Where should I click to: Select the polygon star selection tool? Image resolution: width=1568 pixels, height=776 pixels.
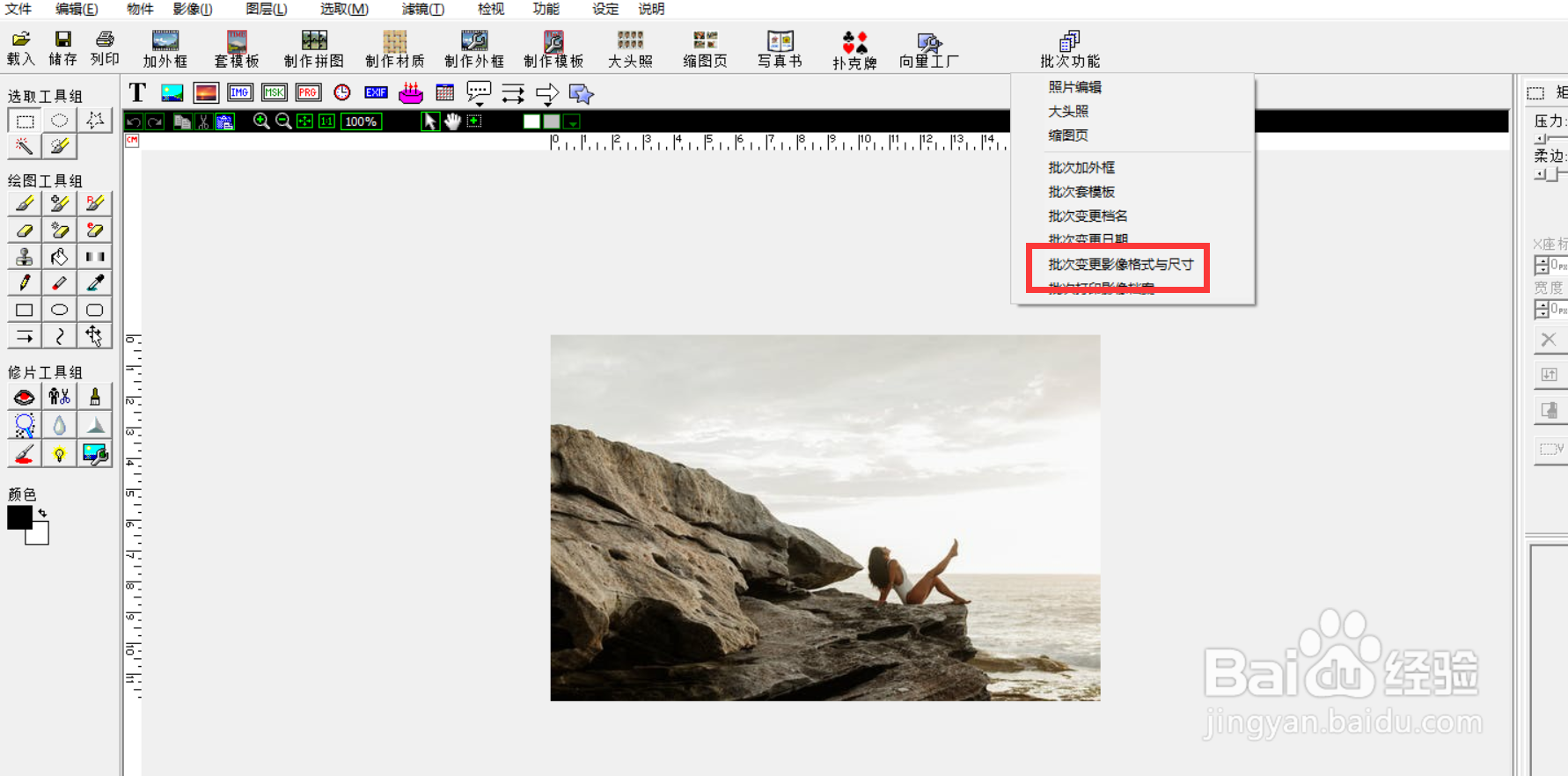[95, 121]
